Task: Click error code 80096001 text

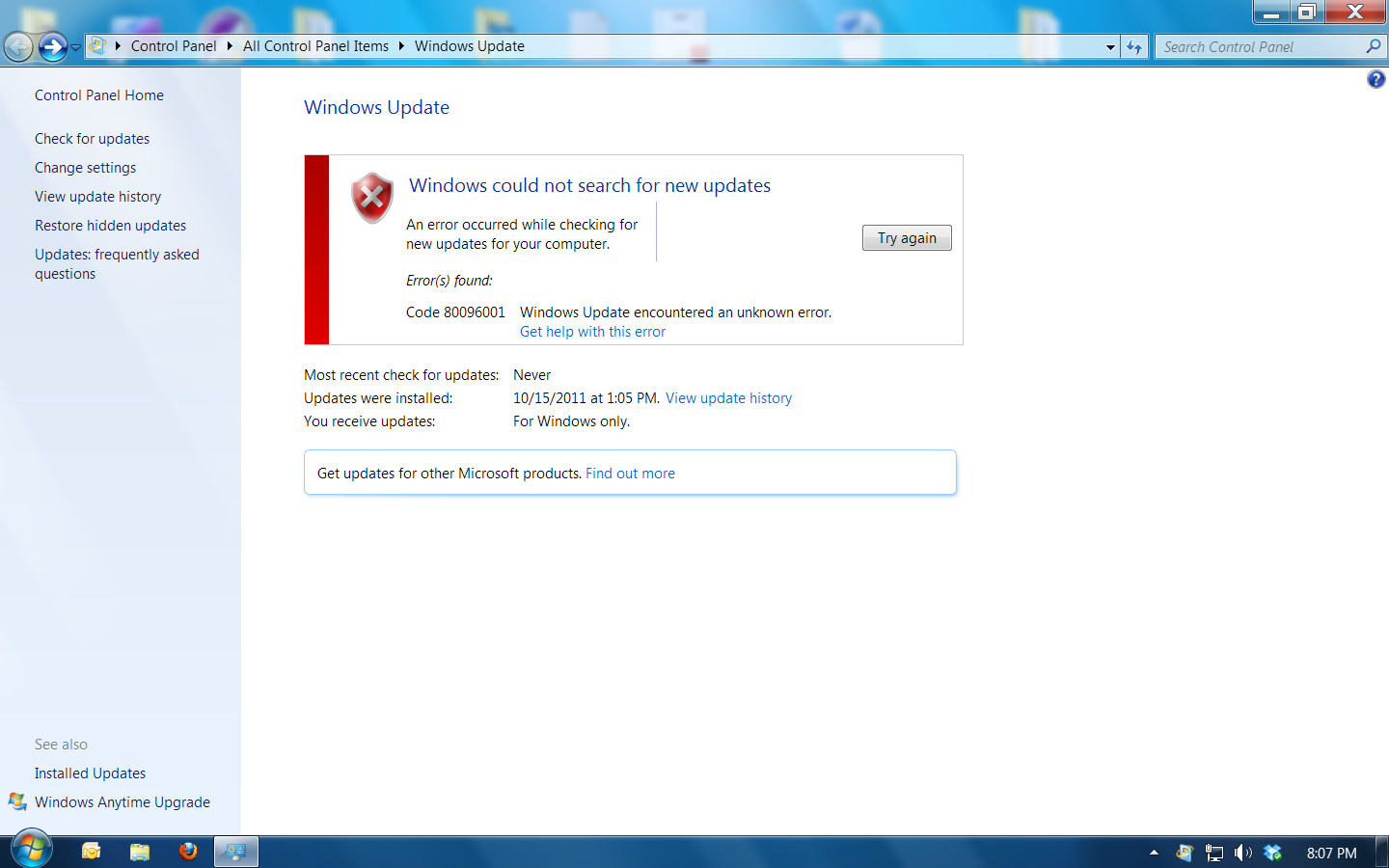Action: (455, 312)
